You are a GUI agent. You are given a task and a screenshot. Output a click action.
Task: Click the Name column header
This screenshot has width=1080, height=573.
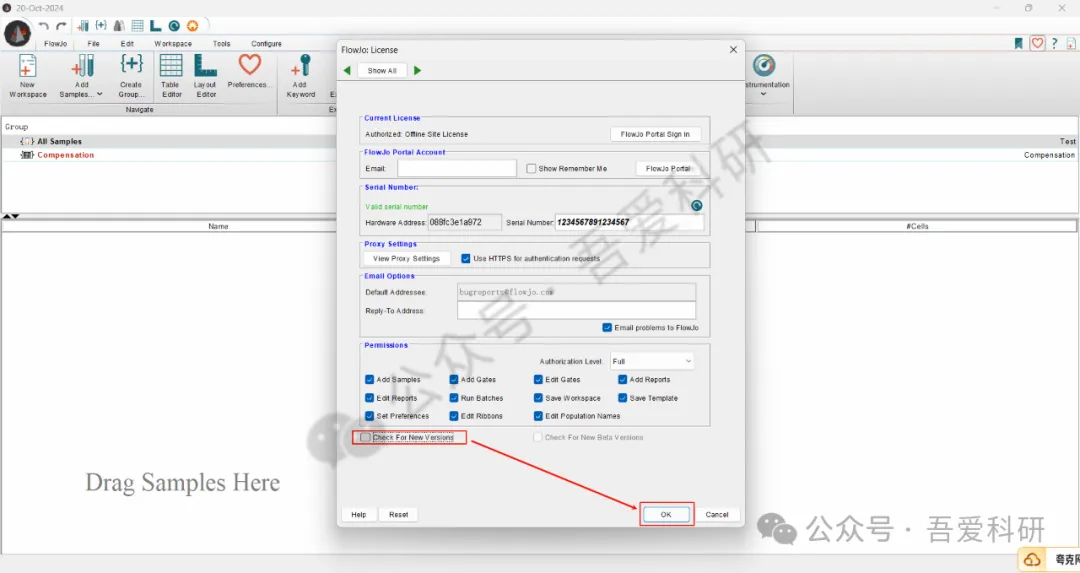218,226
